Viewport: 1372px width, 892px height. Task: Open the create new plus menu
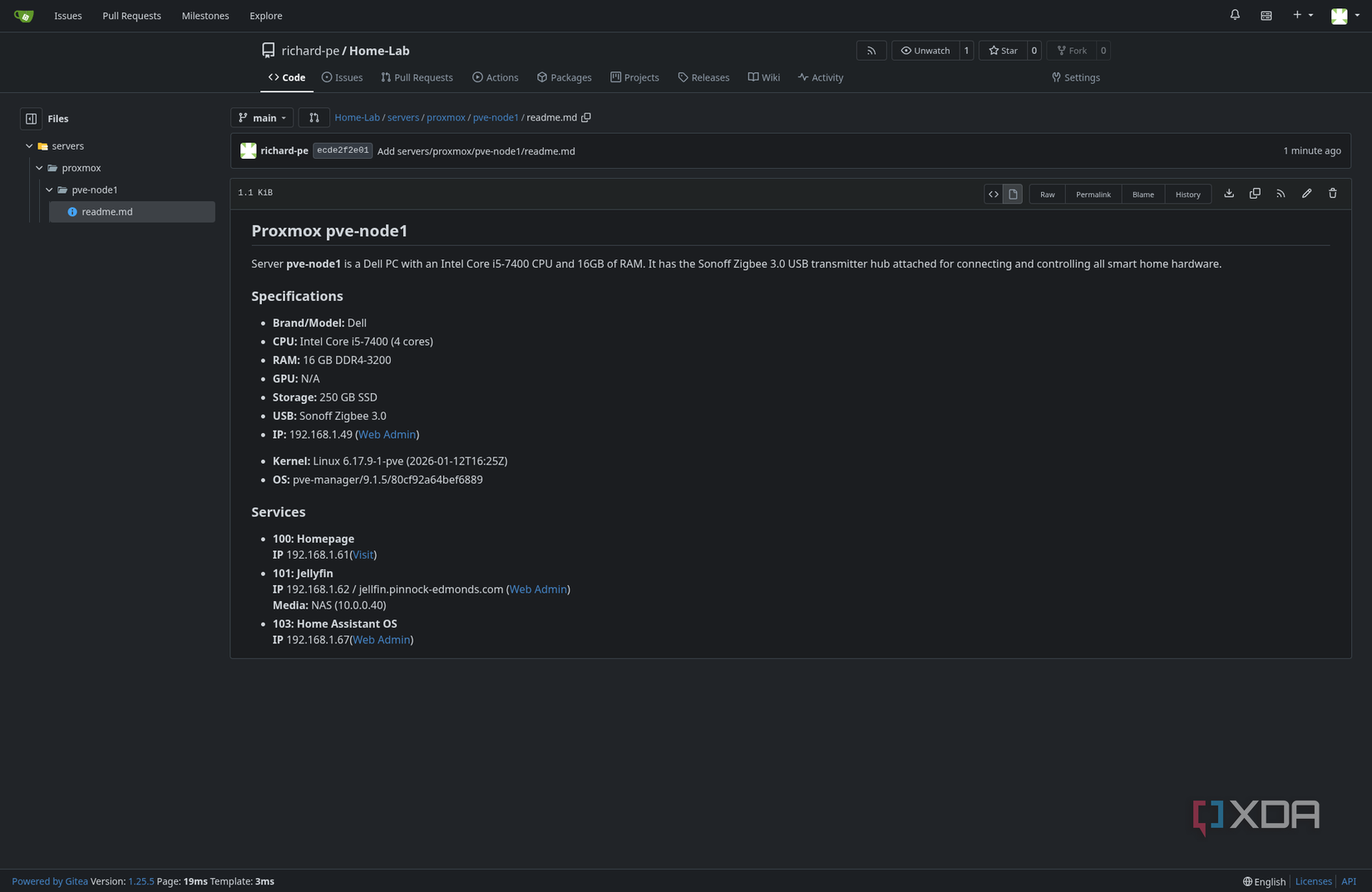1302,15
